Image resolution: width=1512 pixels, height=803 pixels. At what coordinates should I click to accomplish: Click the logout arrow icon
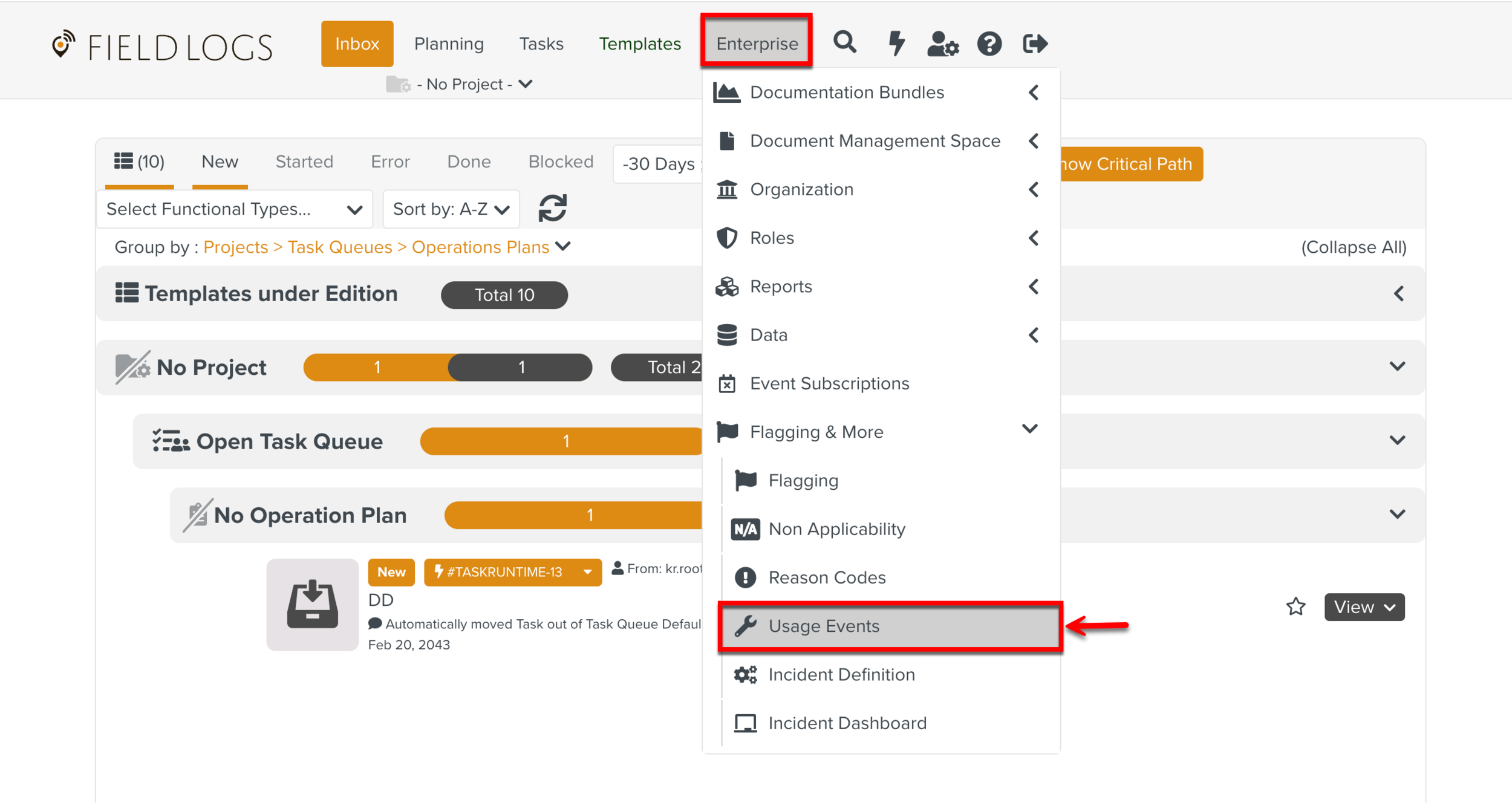pyautogui.click(x=1034, y=44)
